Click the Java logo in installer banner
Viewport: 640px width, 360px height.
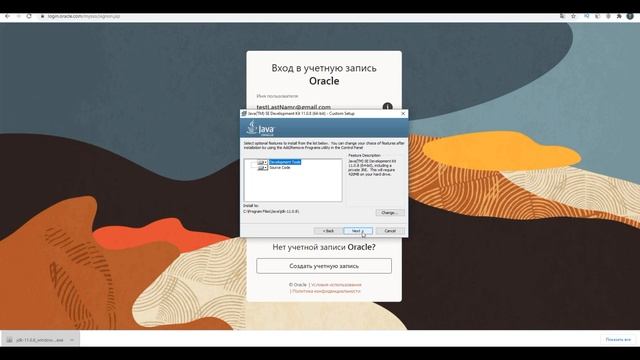pos(260,128)
